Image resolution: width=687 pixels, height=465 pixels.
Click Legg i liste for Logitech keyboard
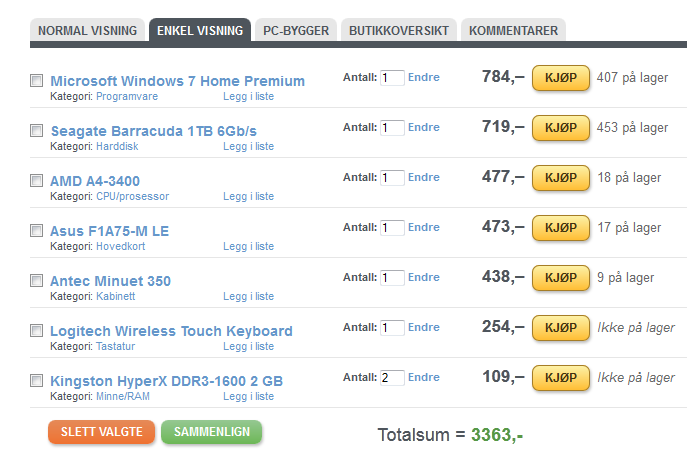coord(248,346)
